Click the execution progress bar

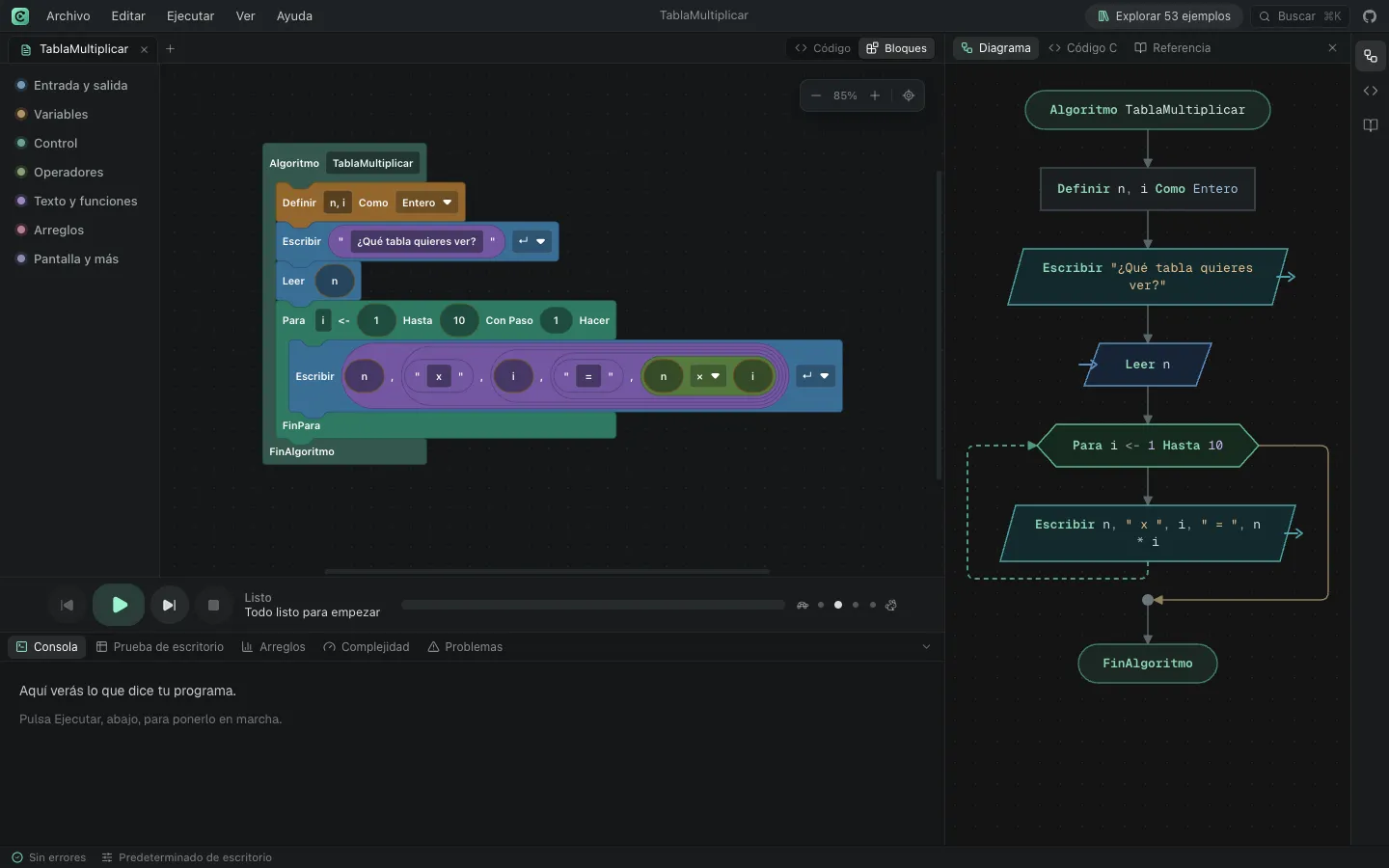pyautogui.click(x=593, y=606)
